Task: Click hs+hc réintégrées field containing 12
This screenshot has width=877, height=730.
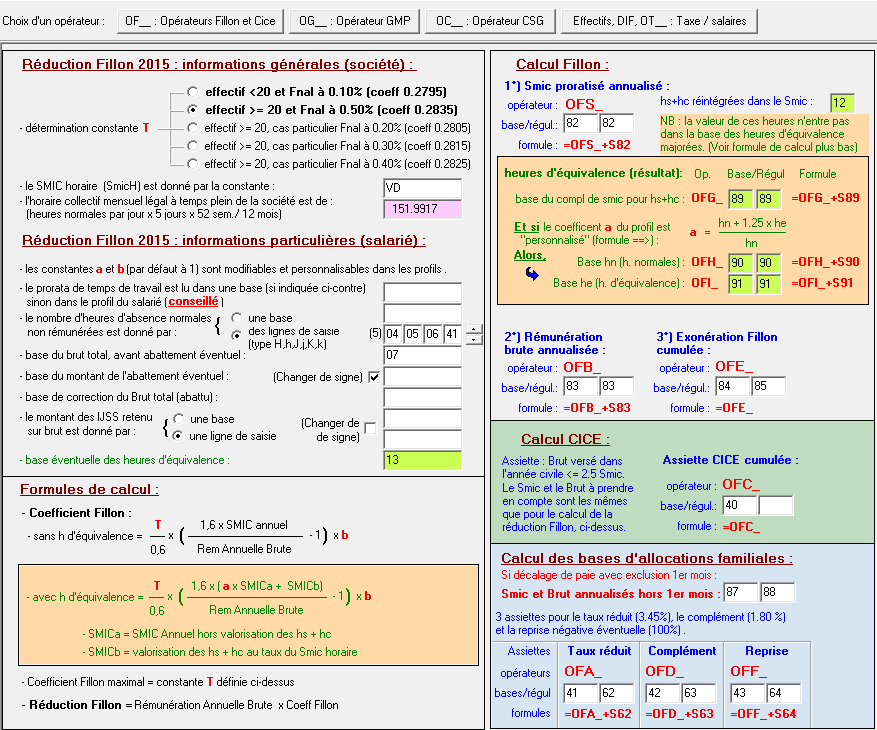Action: point(842,102)
